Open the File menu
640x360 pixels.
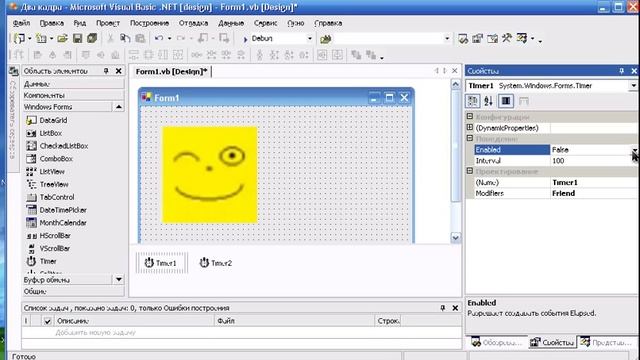coord(21,23)
